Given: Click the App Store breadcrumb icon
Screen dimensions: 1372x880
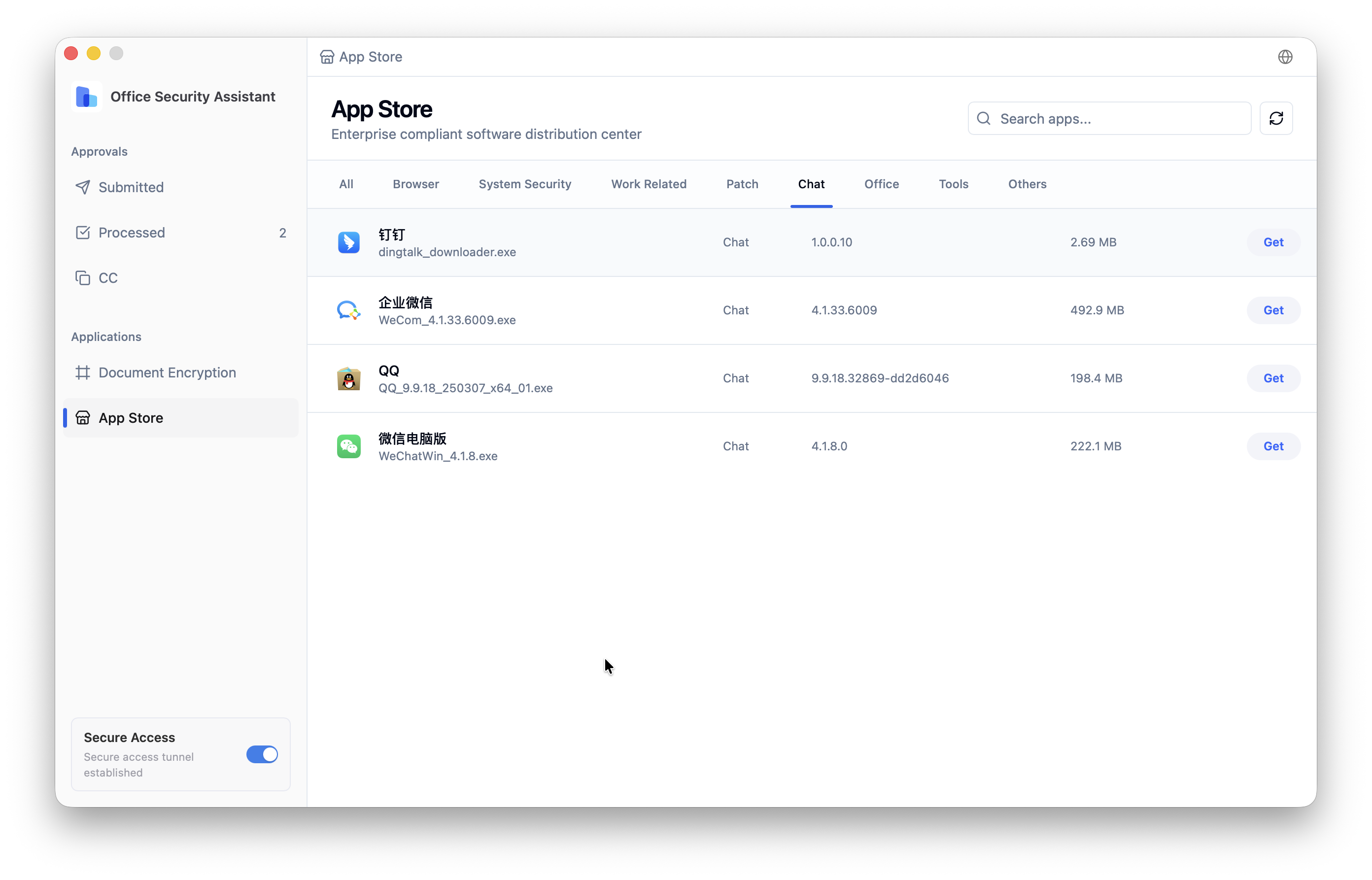Looking at the screenshot, I should tap(327, 57).
